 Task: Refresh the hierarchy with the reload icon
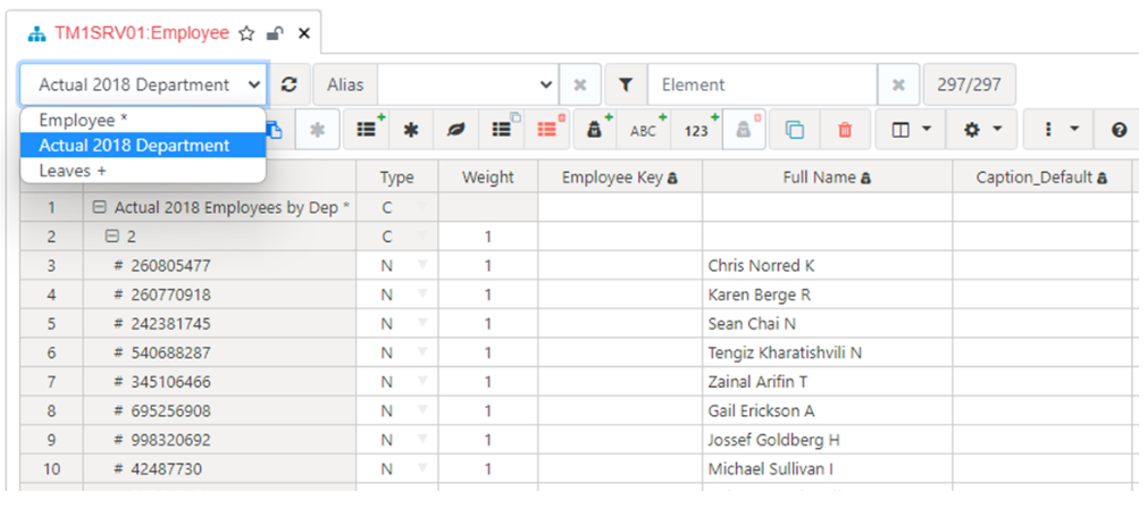289,85
